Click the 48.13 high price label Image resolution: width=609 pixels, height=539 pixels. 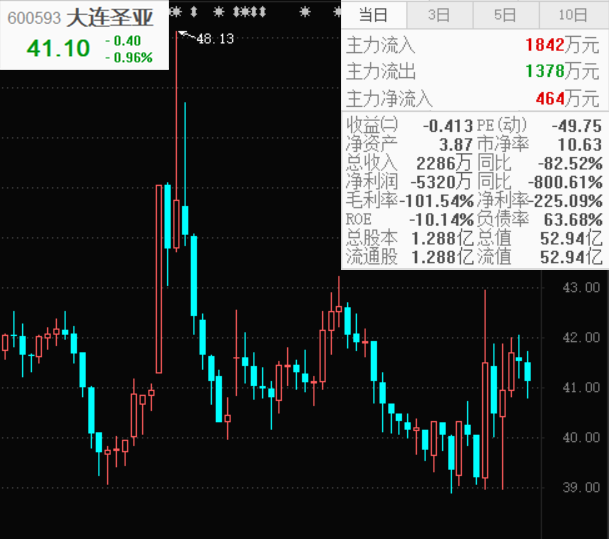point(216,39)
